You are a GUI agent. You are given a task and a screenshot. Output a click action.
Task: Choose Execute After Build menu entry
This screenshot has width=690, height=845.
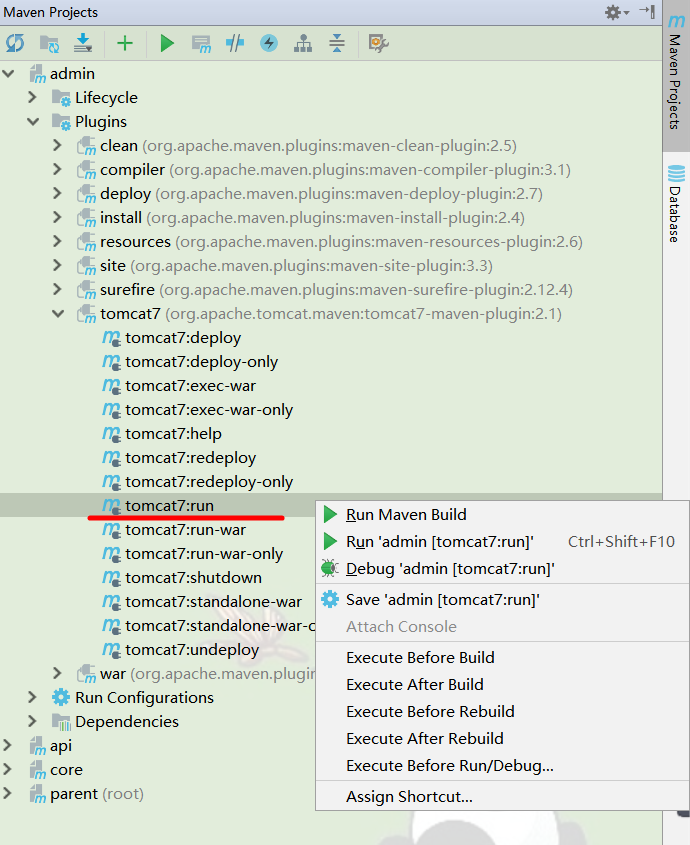502,684
